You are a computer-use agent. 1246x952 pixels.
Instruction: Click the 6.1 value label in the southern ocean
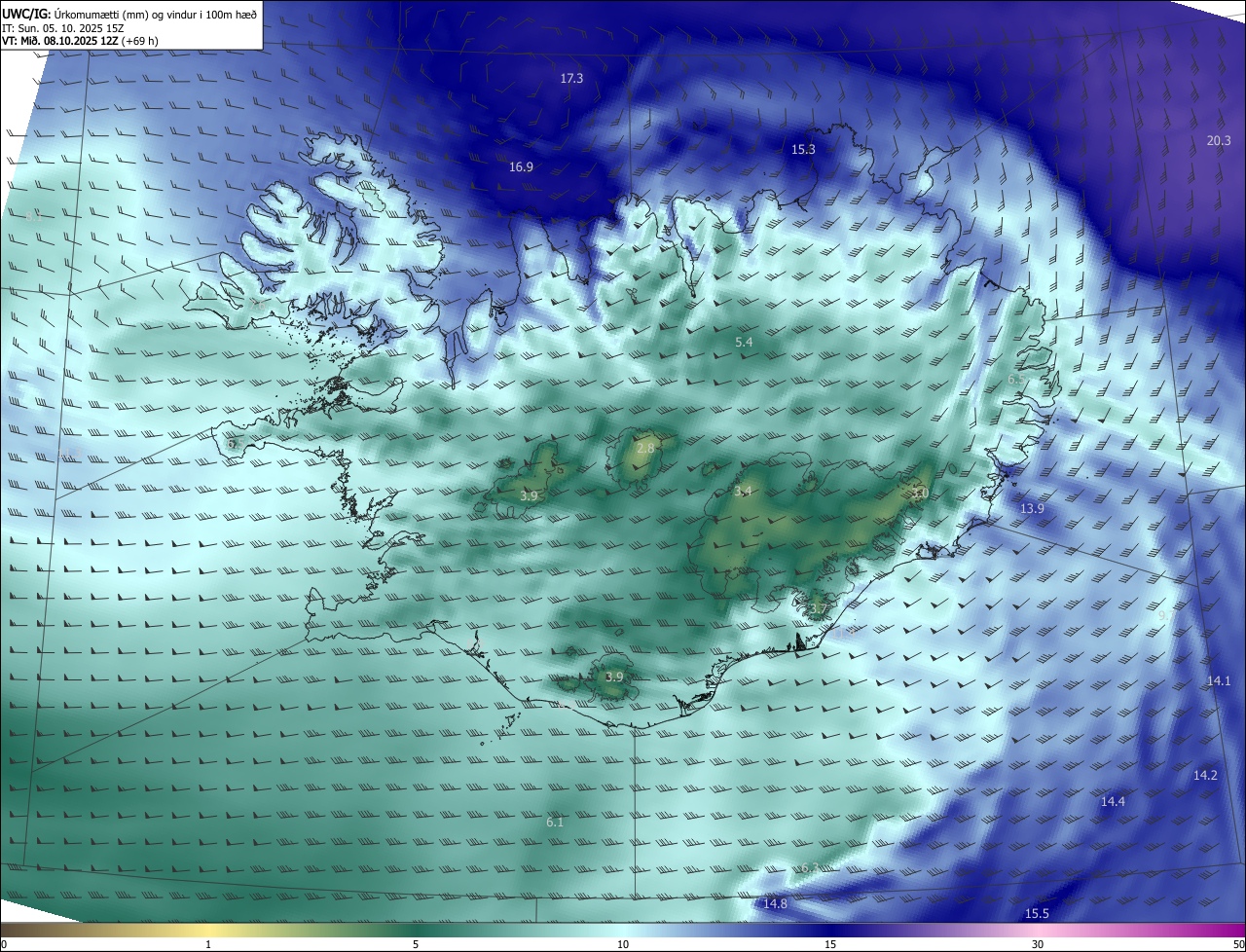pyautogui.click(x=555, y=822)
